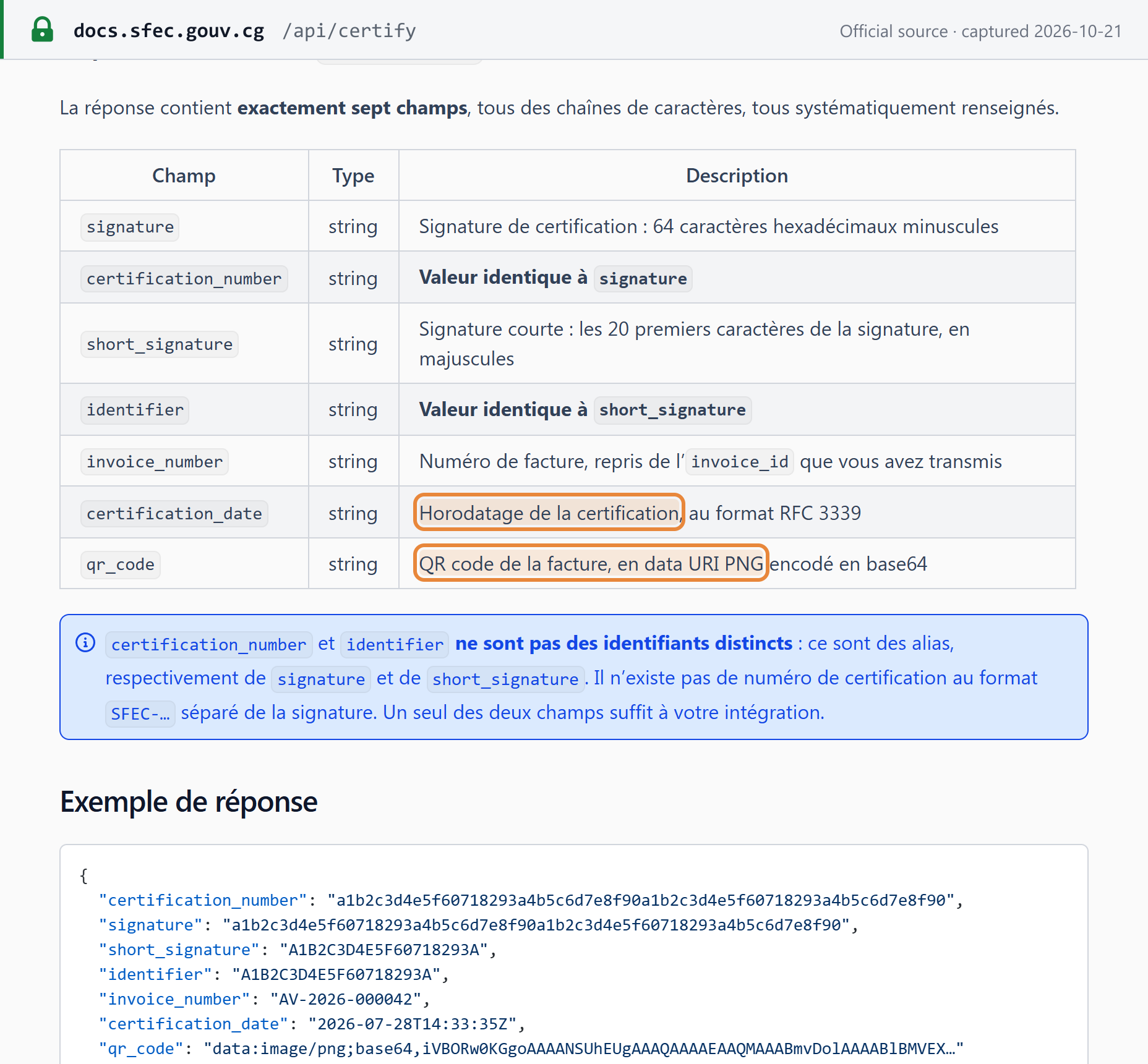Click the "A1B2C3D4E5F60718293A" value of short_signature
Viewport: 1148px width, 1064px height.
point(384,950)
